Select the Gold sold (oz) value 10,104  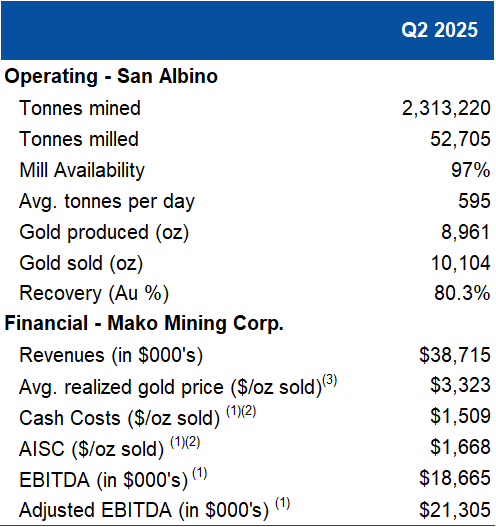460,263
